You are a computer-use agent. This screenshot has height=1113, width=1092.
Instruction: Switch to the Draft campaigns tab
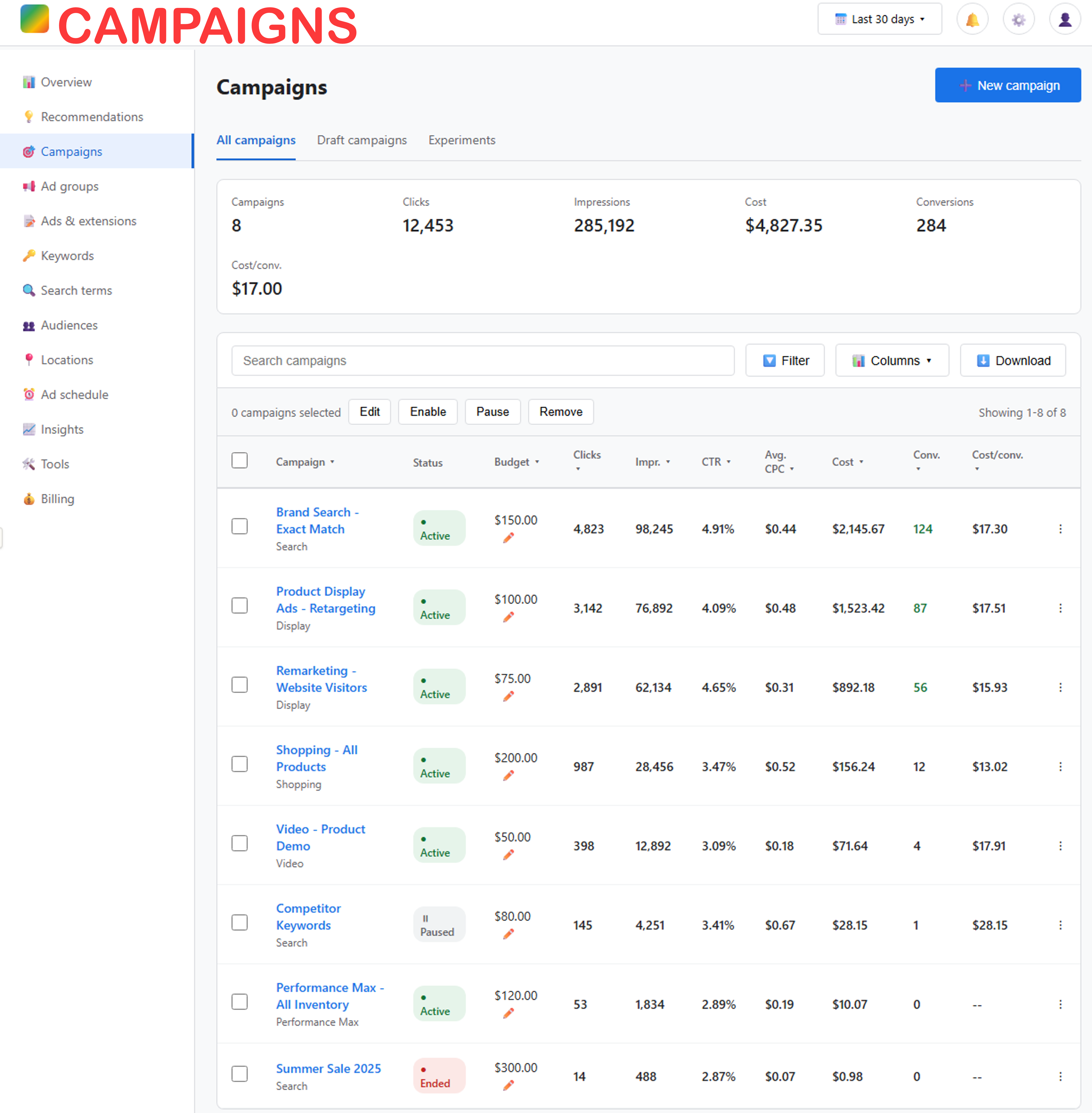point(362,140)
